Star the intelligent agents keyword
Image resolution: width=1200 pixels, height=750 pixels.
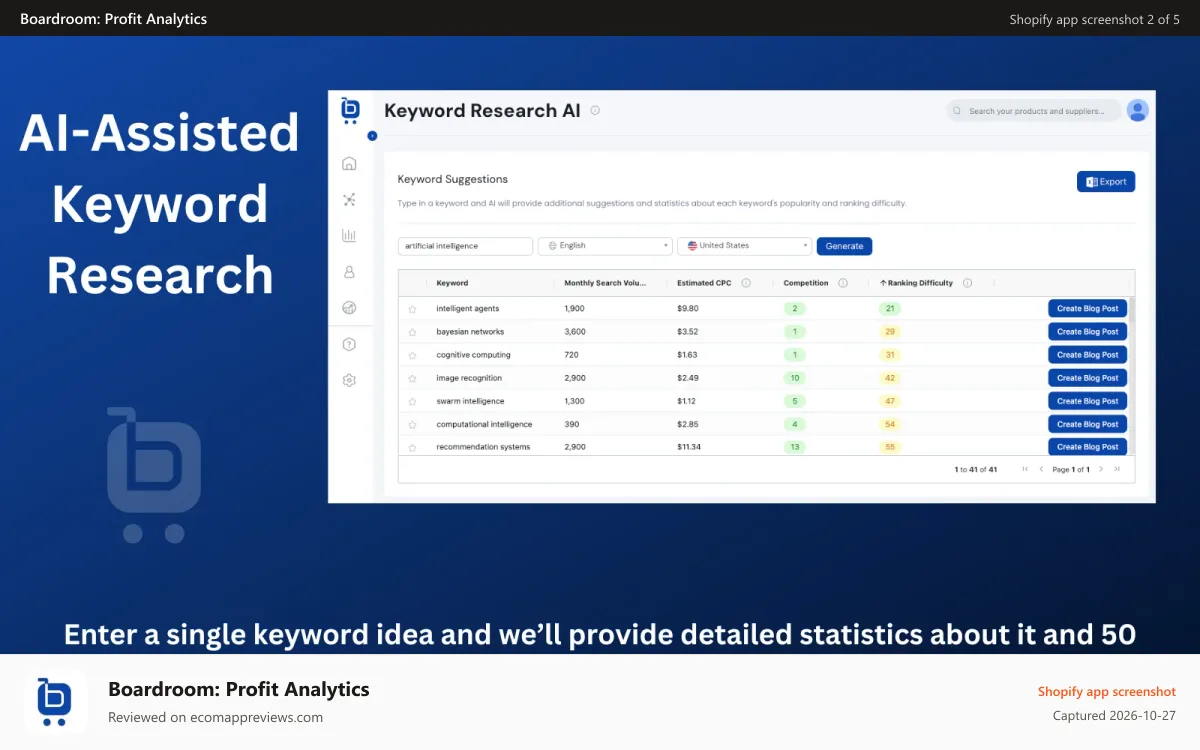click(412, 309)
